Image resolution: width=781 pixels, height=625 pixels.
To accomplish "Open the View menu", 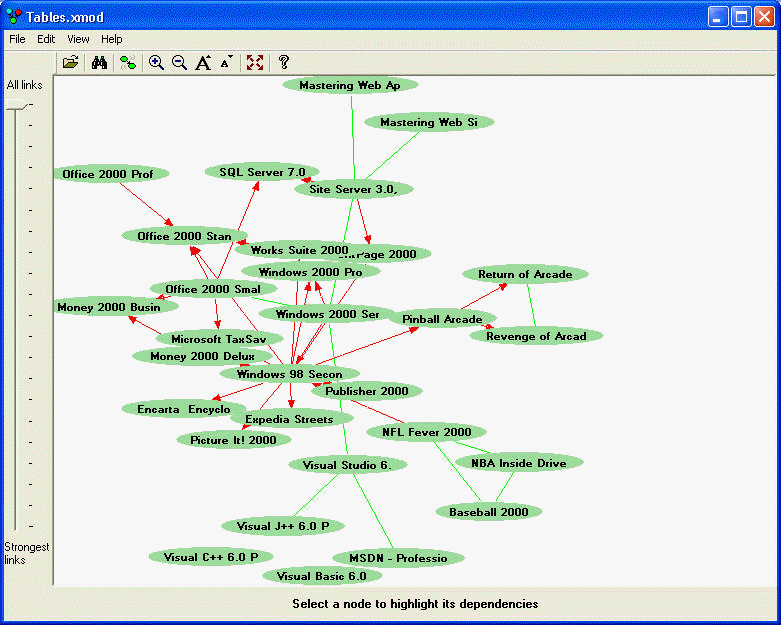I will click(x=78, y=39).
